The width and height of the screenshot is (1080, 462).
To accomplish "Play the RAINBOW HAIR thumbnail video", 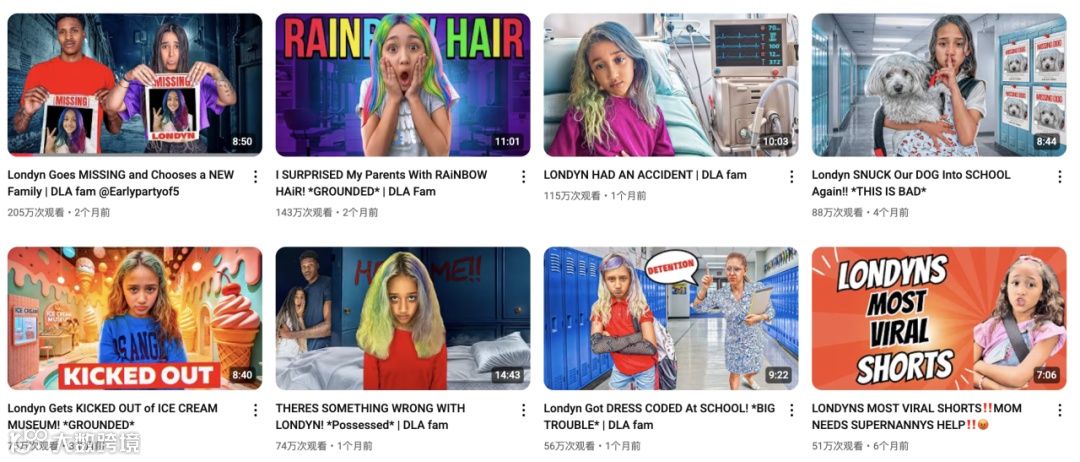I will tap(403, 85).
